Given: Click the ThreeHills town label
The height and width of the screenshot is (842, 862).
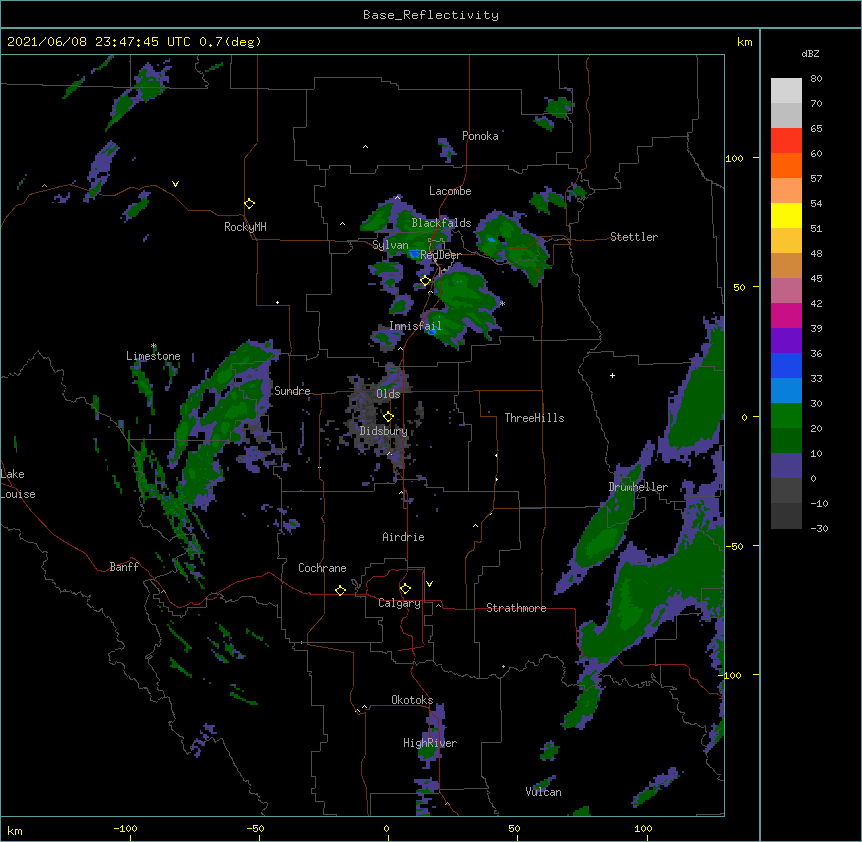Looking at the screenshot, I should tap(534, 418).
